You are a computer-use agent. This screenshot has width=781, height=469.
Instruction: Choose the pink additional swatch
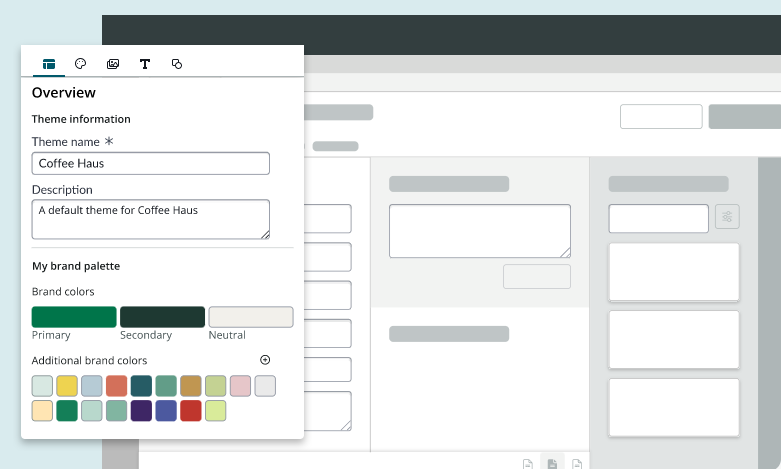coord(241,386)
